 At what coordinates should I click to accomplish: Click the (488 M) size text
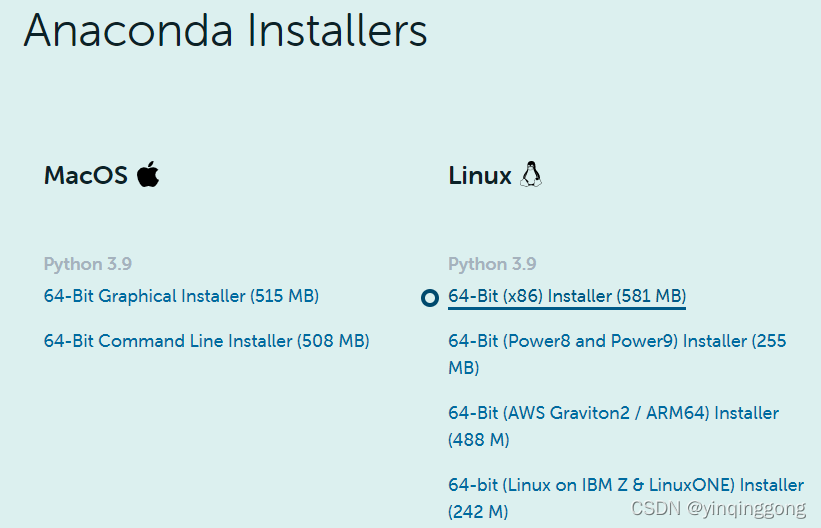479,439
